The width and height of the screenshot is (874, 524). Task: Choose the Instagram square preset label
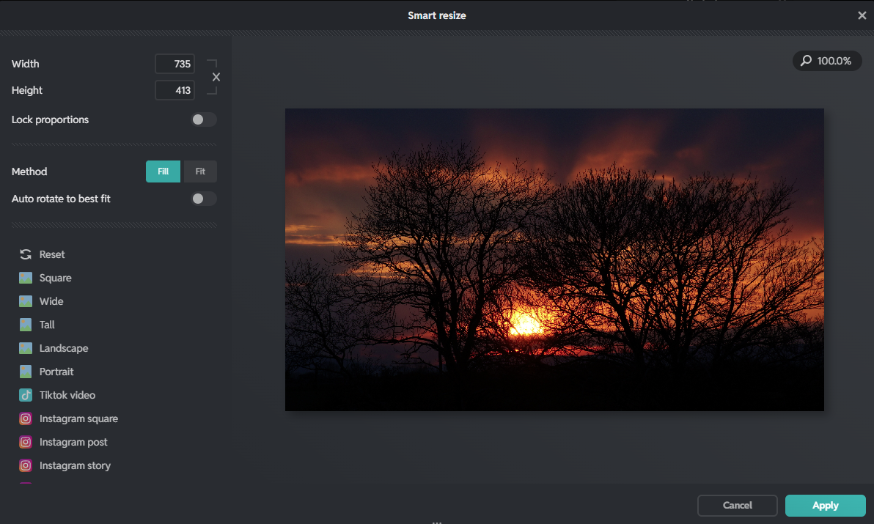(x=79, y=418)
